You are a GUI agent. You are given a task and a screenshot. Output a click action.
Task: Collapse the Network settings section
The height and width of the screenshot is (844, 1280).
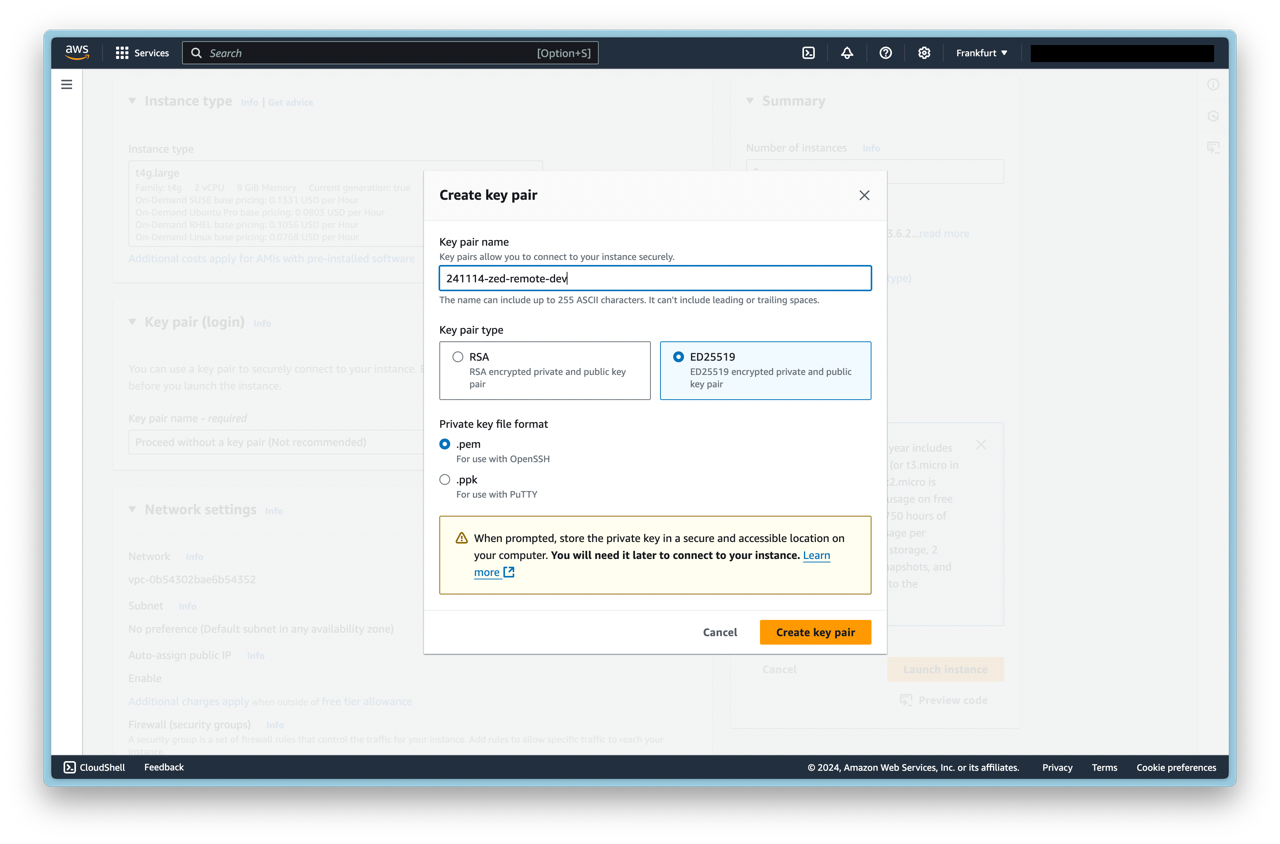tap(131, 509)
